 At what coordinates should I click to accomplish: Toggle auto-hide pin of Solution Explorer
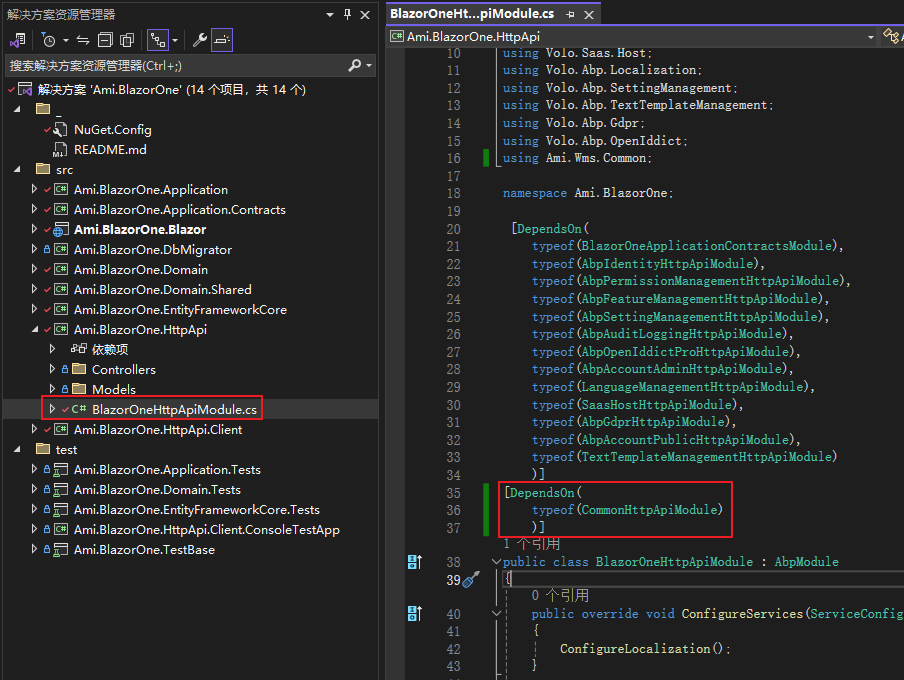347,14
